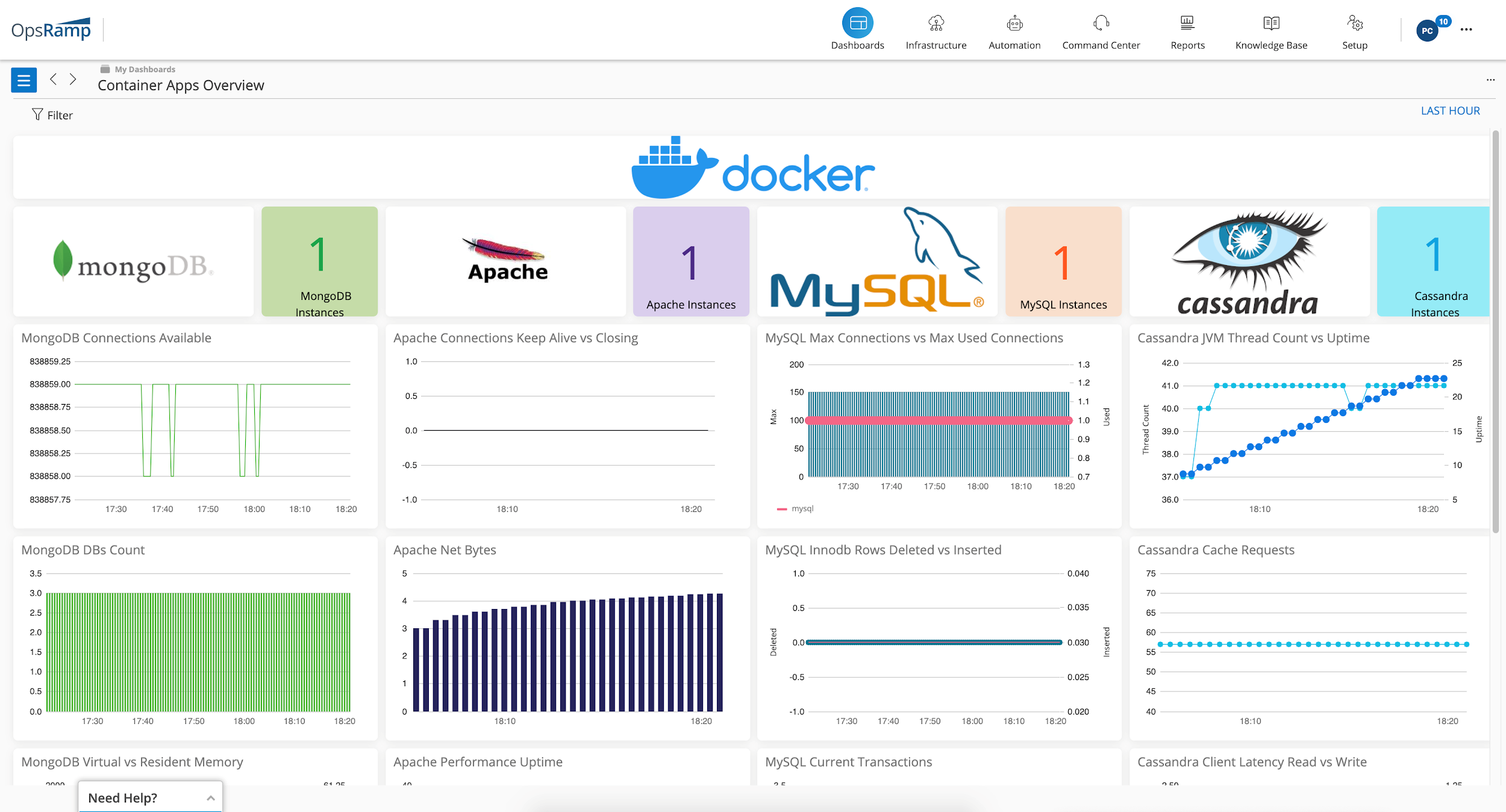Click the Cassandra JVM Thread Count title

coord(1253,338)
